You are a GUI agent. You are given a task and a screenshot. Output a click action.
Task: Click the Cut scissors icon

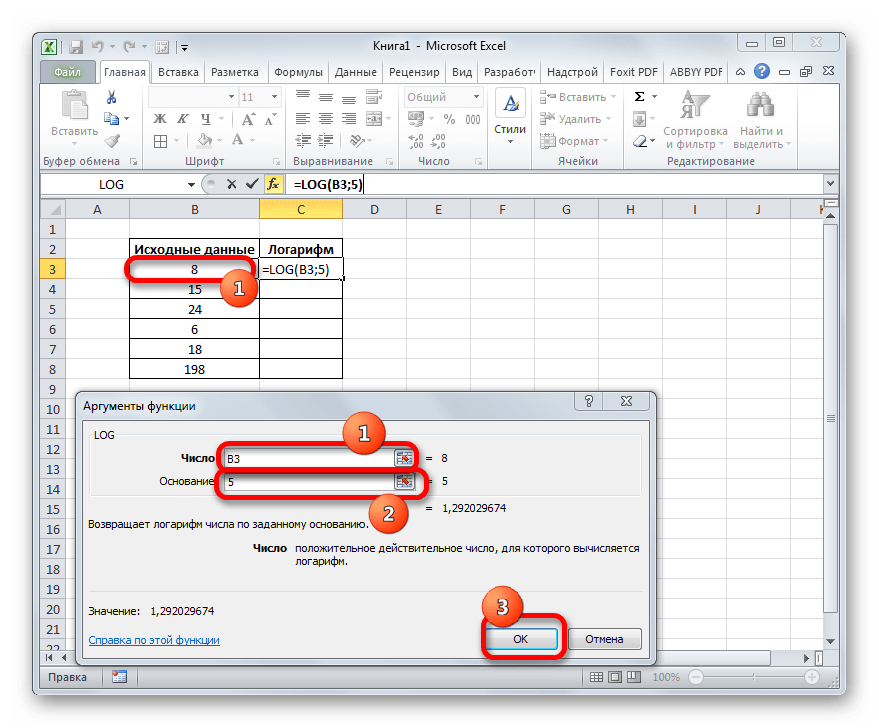tap(111, 97)
